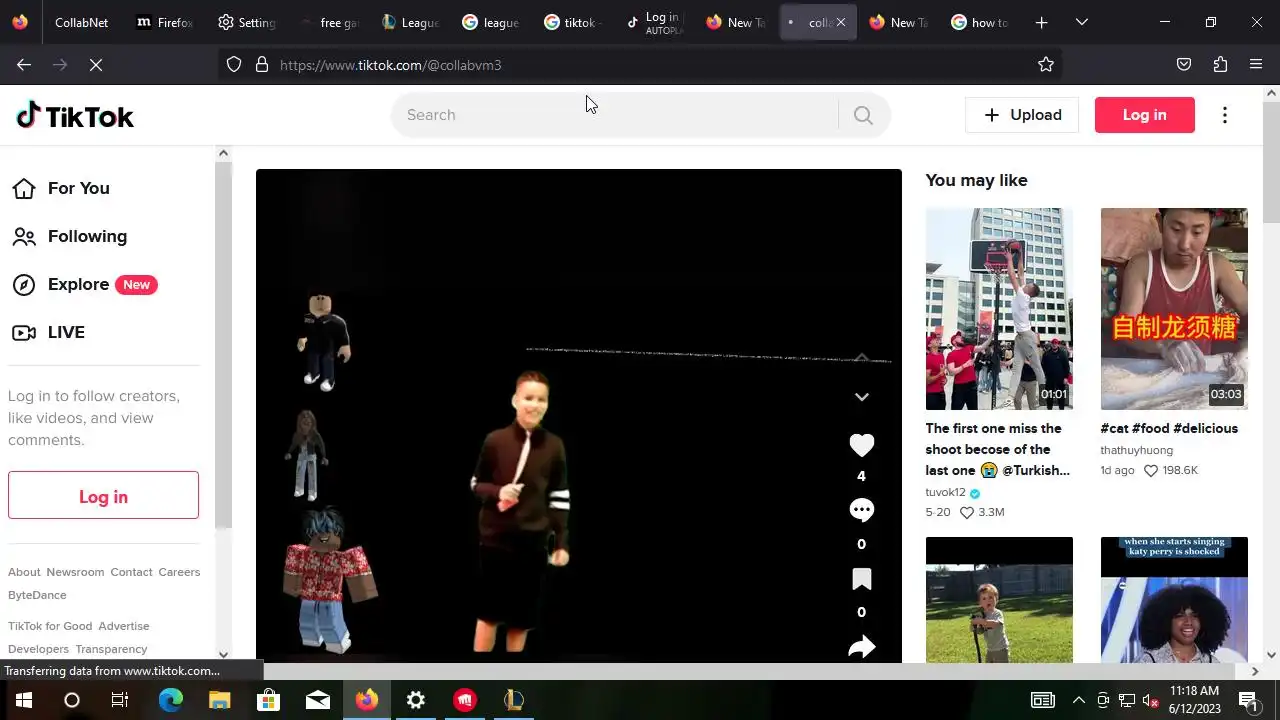This screenshot has height=720, width=1280.
Task: Switch to the tiktok Google search tab
Action: (573, 22)
